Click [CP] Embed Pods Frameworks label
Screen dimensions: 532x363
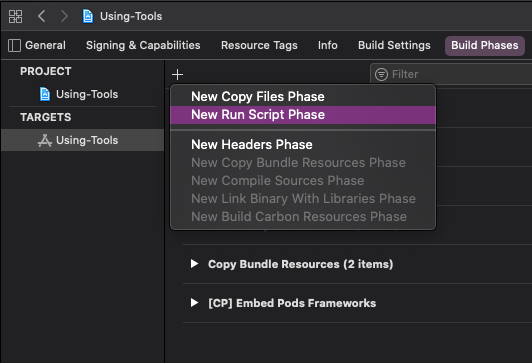(x=292, y=303)
